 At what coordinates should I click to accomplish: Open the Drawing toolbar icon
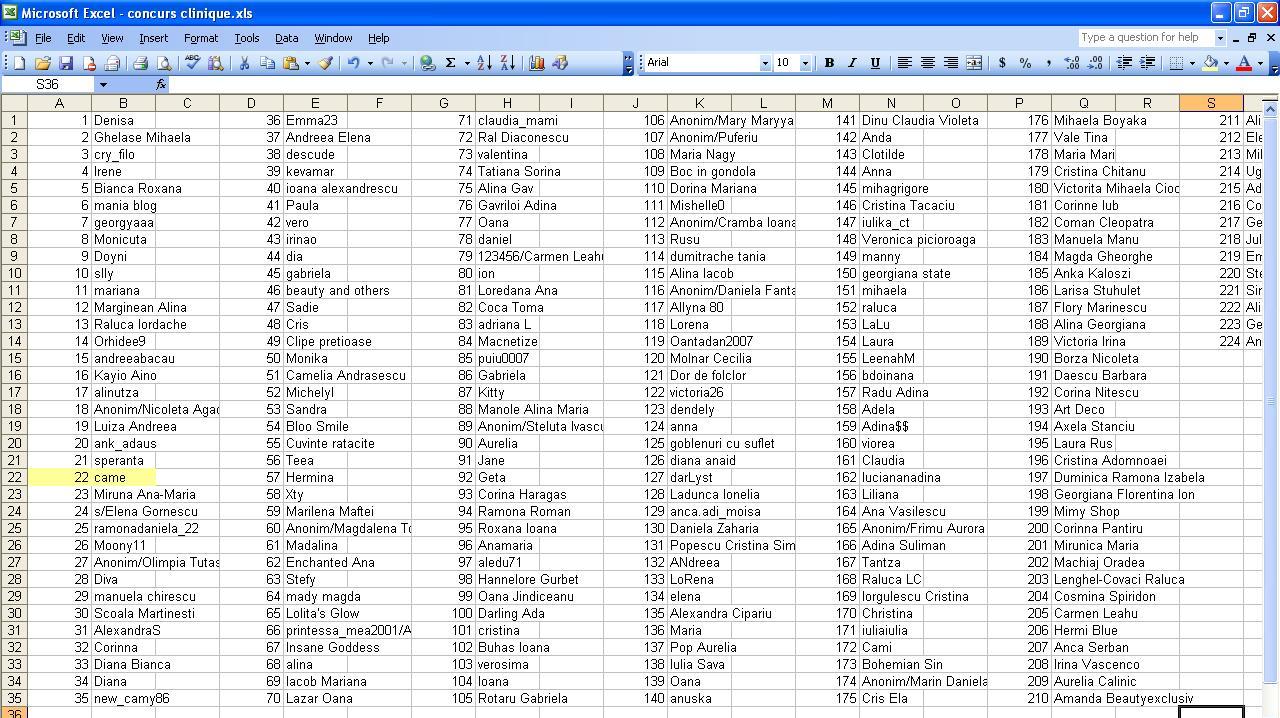point(559,63)
